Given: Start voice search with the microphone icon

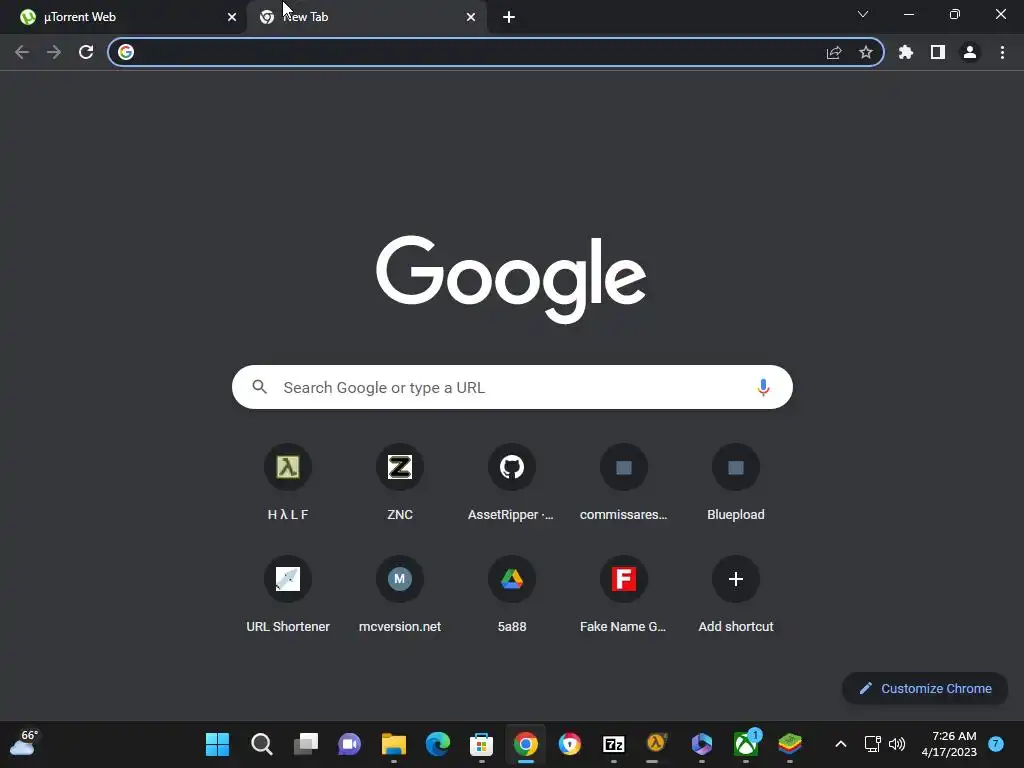Looking at the screenshot, I should (x=763, y=387).
